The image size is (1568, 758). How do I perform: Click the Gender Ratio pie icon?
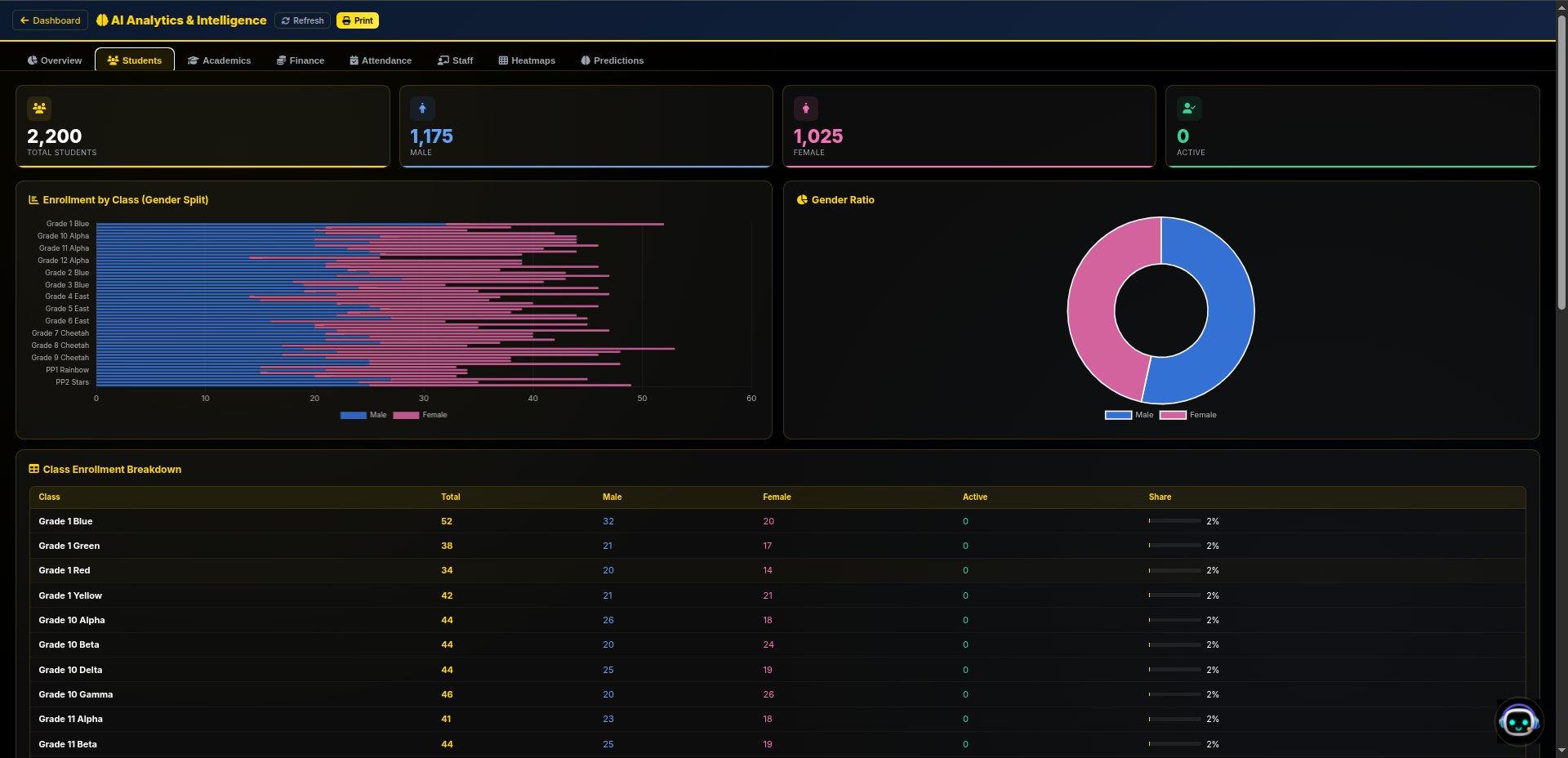(x=802, y=200)
